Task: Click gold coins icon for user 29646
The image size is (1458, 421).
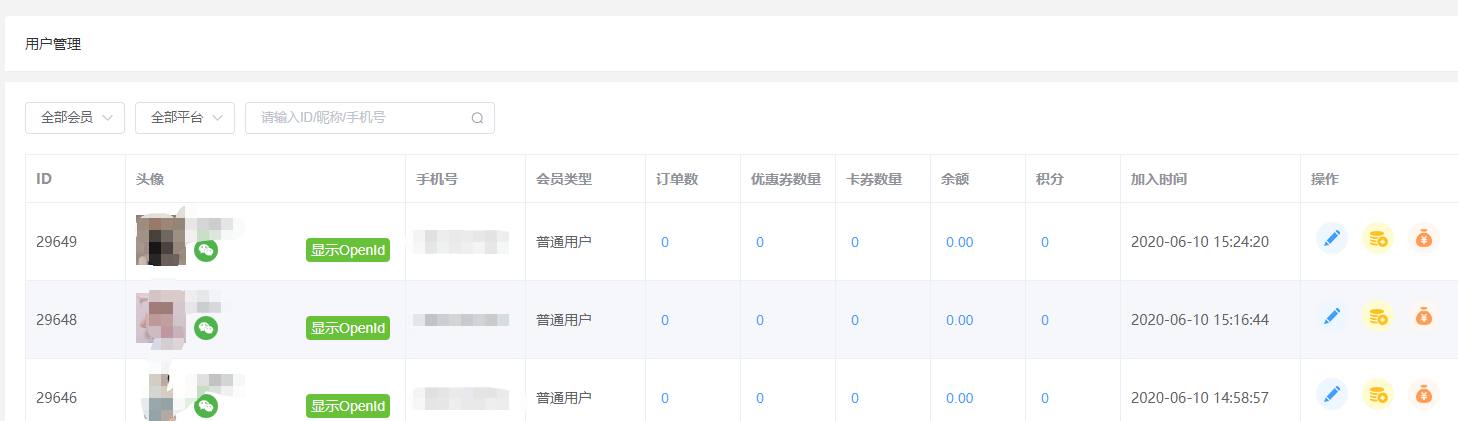Action: [x=1378, y=395]
